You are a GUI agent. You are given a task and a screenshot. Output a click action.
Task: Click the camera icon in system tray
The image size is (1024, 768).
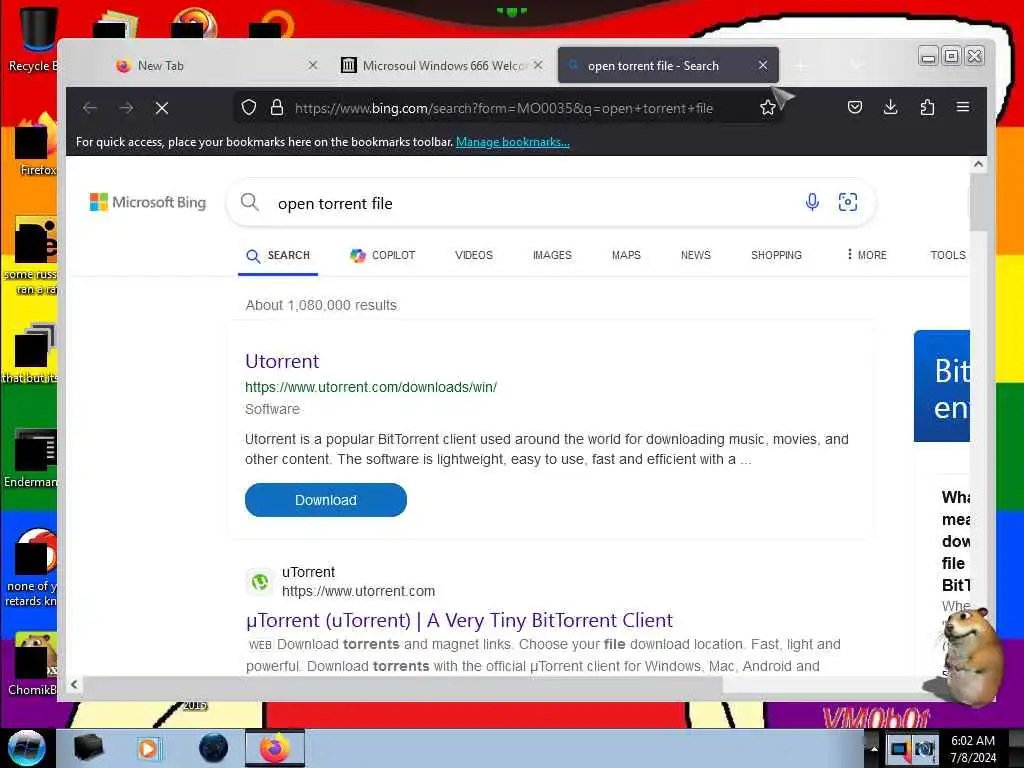coord(924,748)
